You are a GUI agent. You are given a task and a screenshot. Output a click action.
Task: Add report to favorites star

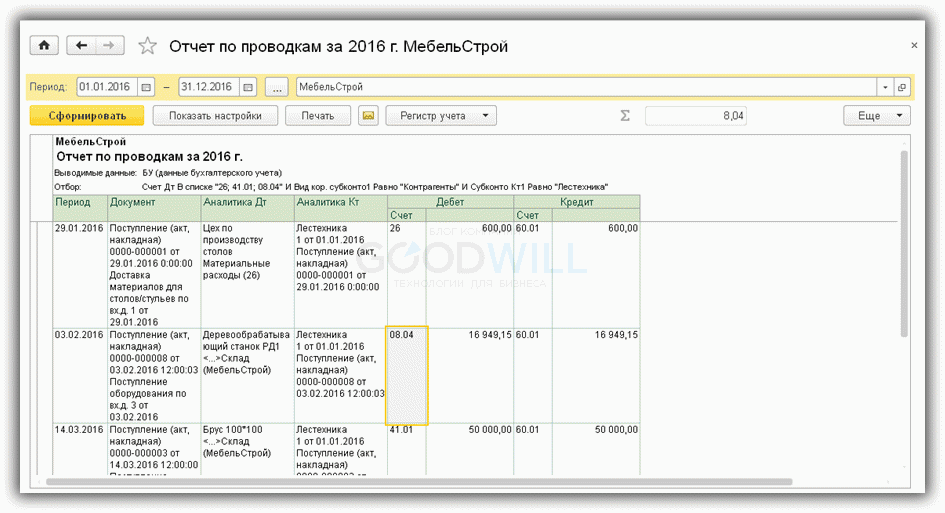coord(147,46)
